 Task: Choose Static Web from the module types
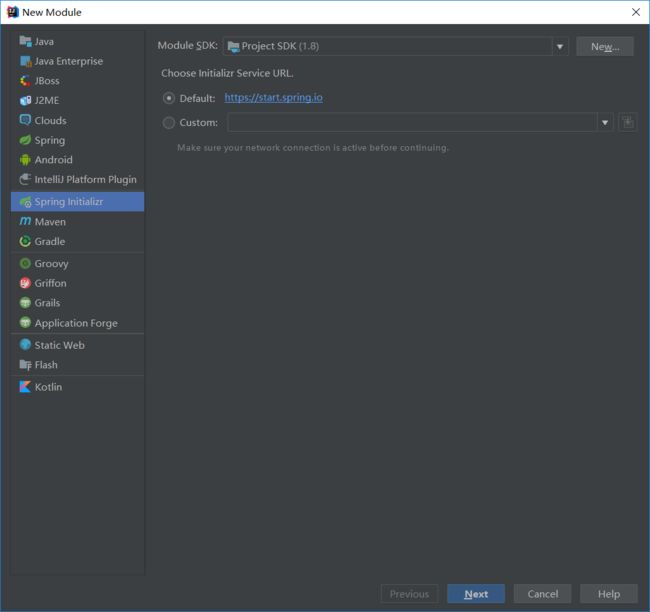tap(59, 345)
